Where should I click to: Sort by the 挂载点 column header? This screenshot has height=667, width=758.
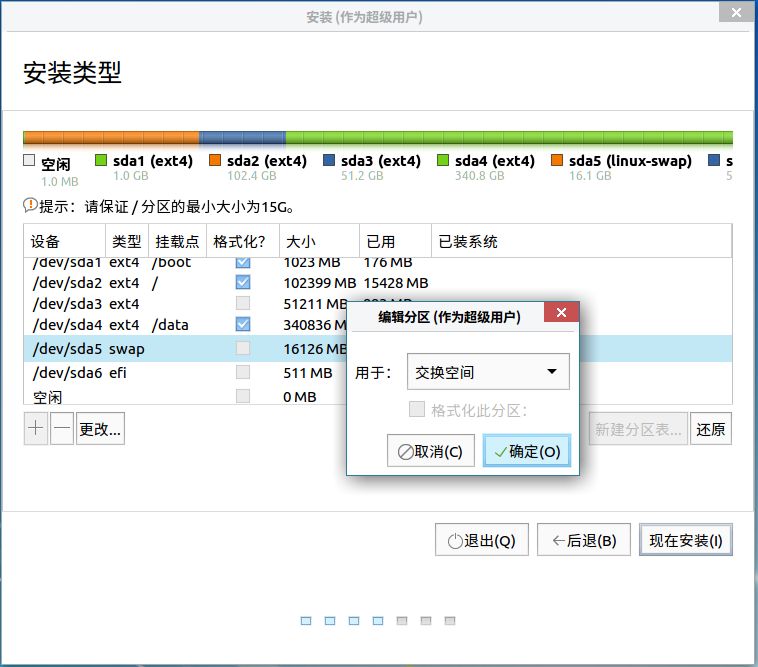tap(177, 241)
